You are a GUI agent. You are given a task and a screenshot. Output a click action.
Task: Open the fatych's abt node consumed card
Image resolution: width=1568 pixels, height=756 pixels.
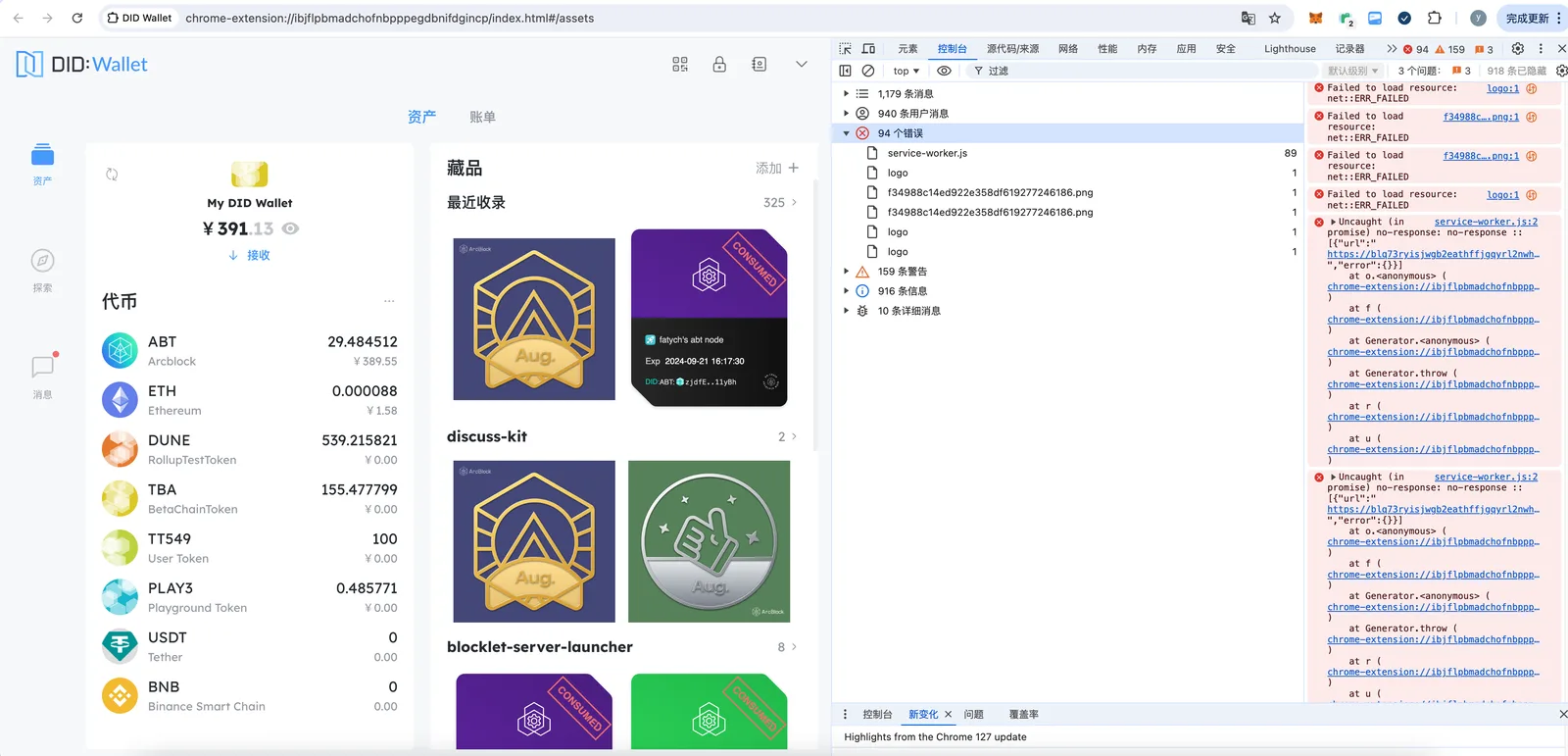tap(709, 318)
